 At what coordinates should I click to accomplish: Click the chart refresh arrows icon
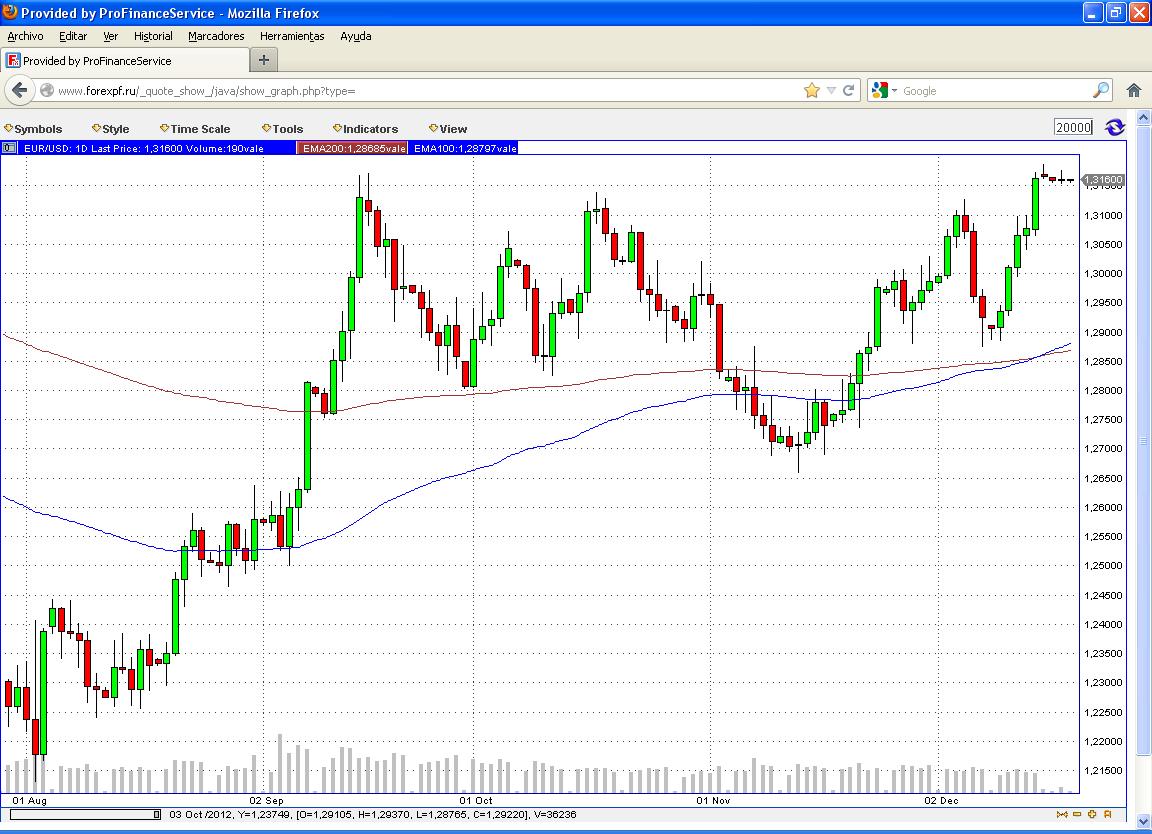pos(1115,127)
